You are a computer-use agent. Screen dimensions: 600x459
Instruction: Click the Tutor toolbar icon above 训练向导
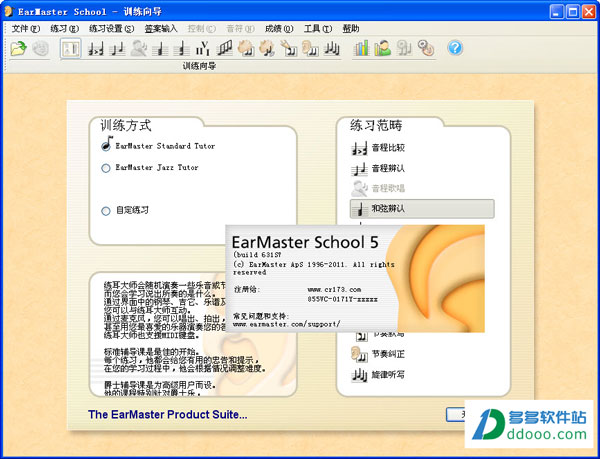tap(70, 49)
